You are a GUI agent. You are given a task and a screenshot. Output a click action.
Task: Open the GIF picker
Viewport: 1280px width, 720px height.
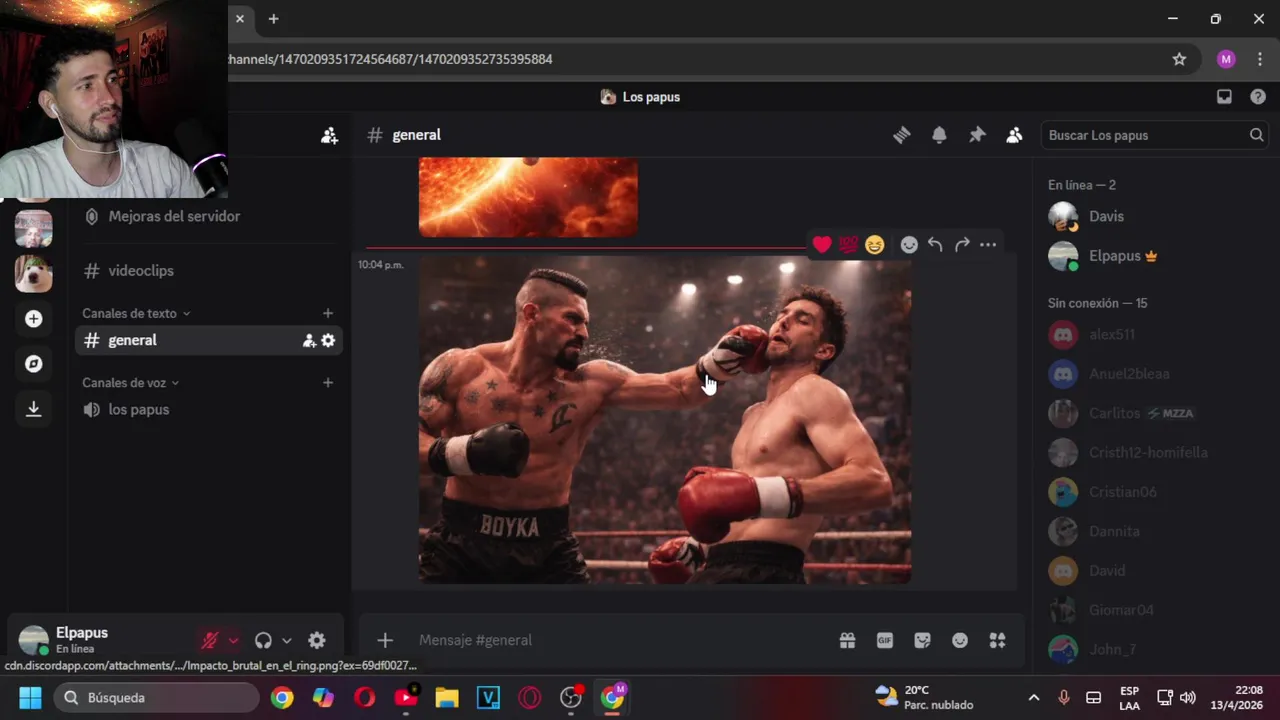pos(885,640)
